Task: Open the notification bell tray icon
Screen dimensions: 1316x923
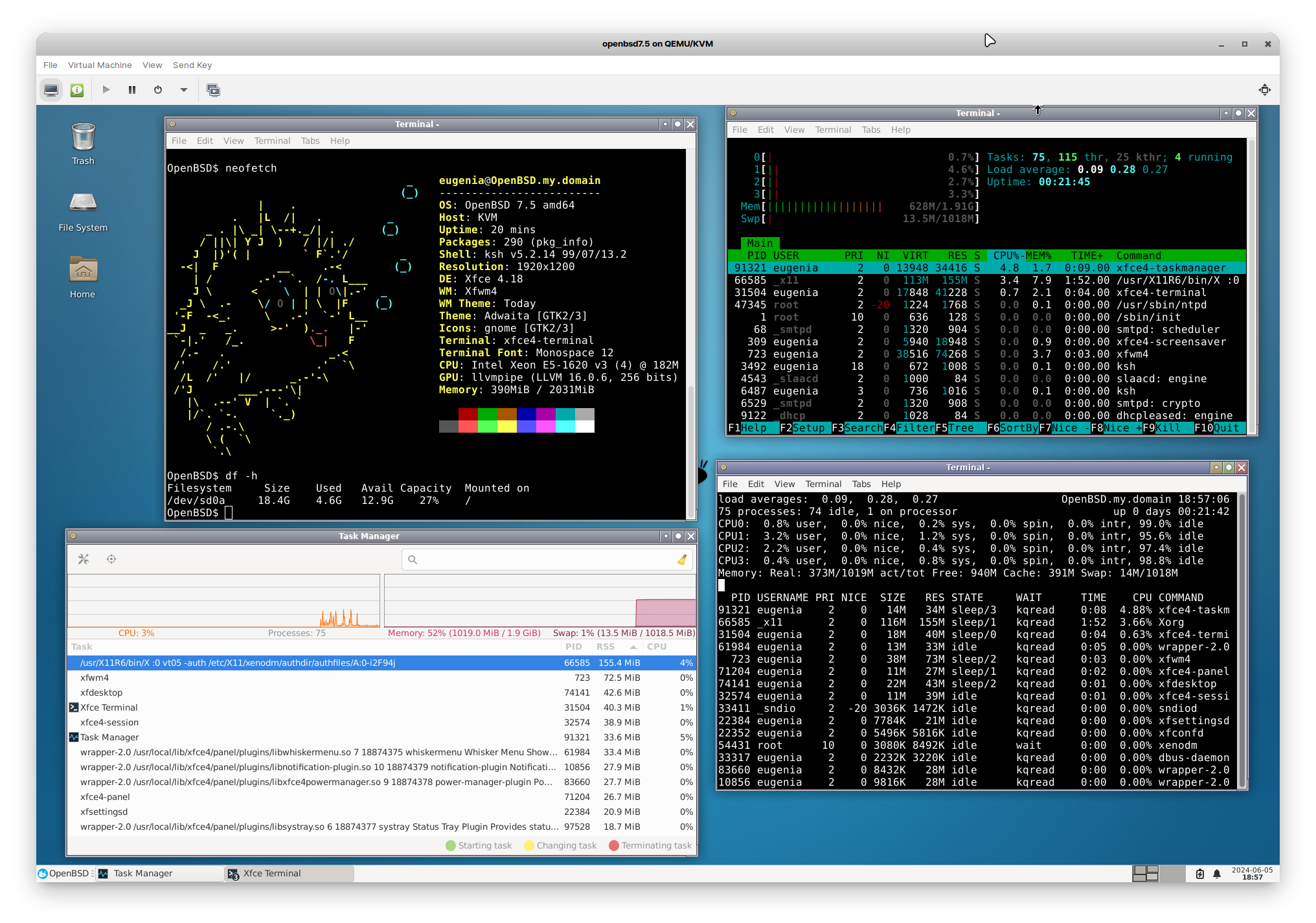Action: [1217, 874]
